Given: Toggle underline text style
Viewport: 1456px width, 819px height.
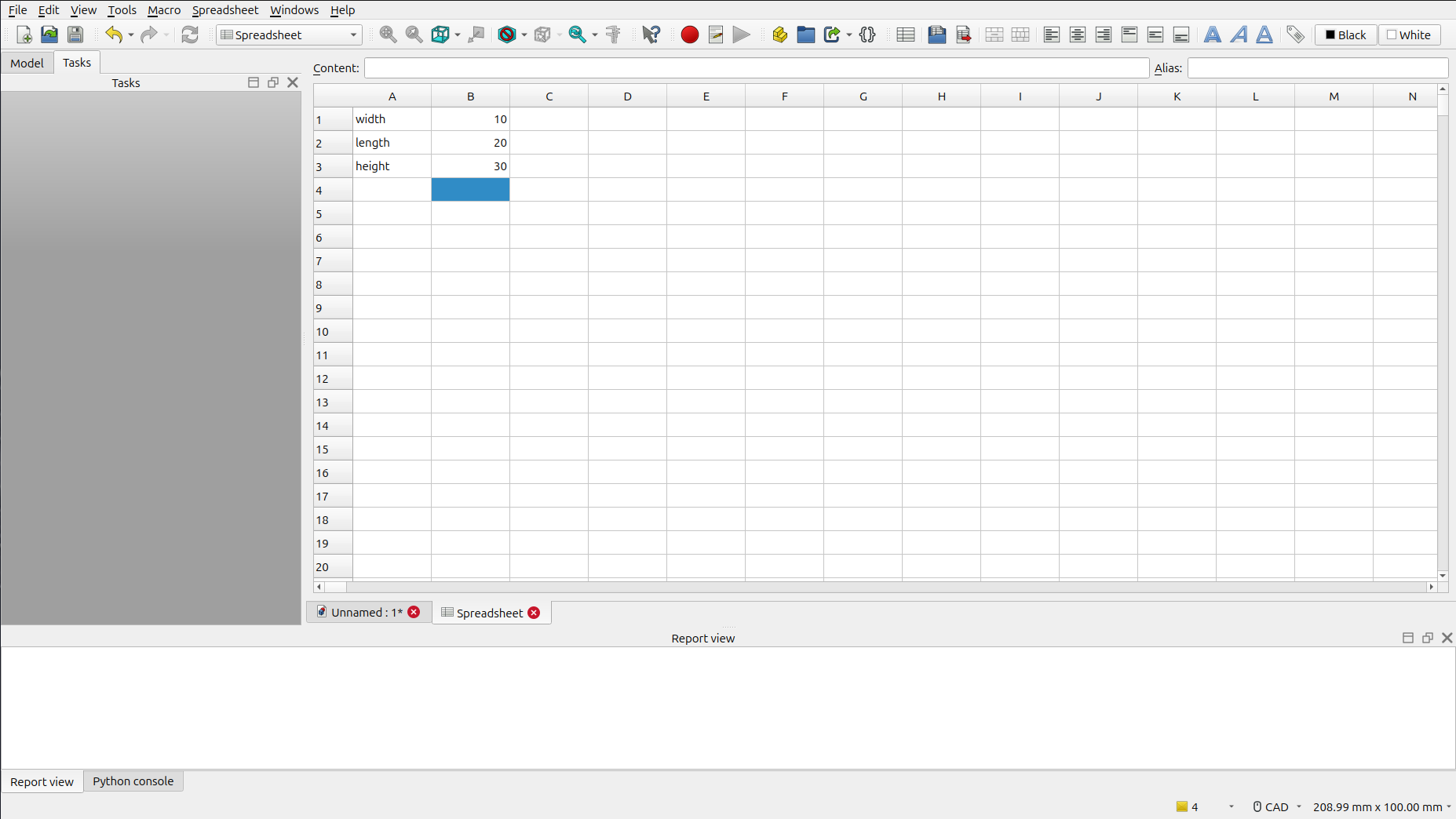Looking at the screenshot, I should pos(1264,35).
